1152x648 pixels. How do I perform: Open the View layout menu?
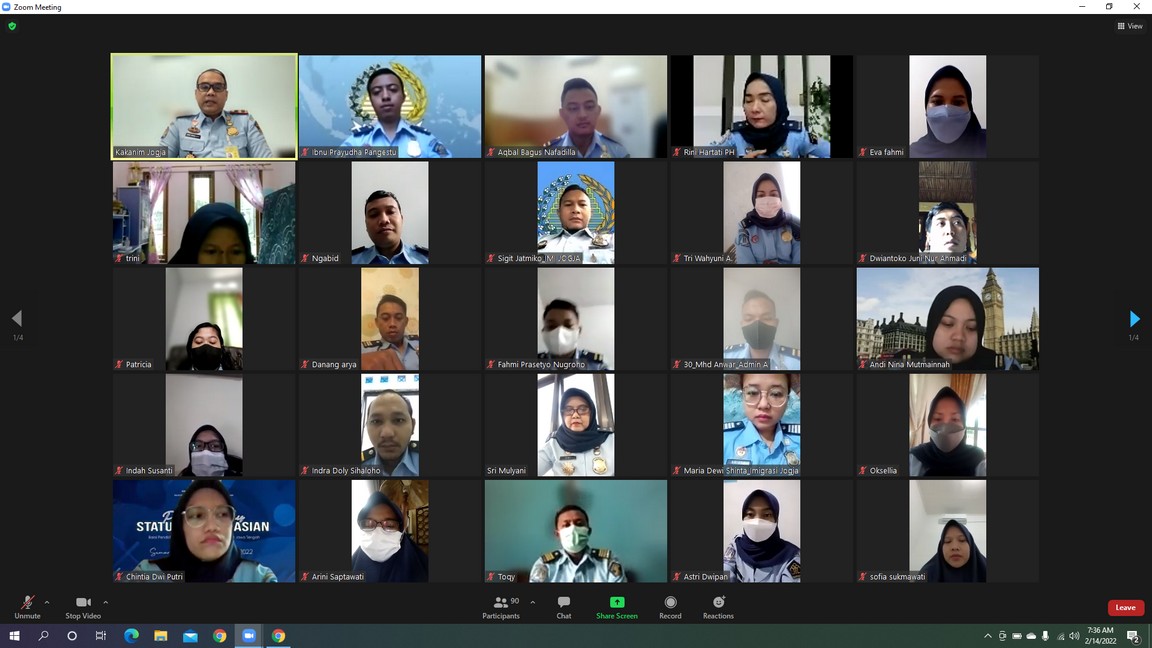click(x=1130, y=26)
